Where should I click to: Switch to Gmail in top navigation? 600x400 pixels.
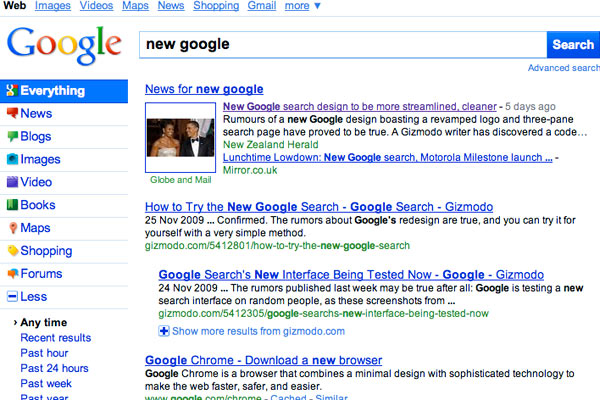point(261,6)
